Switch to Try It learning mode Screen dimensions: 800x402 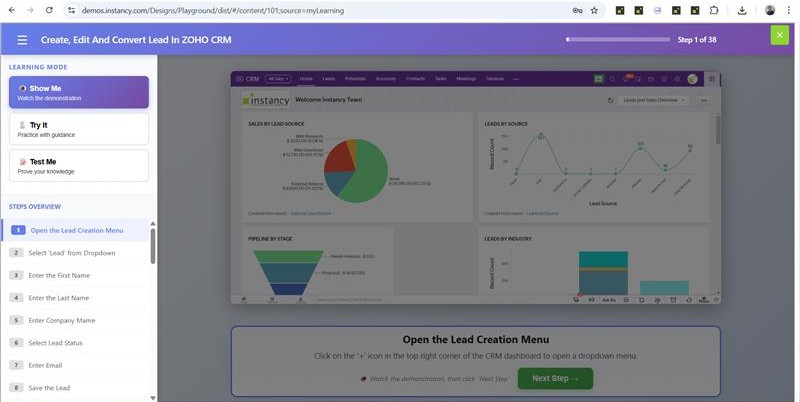[x=78, y=129]
